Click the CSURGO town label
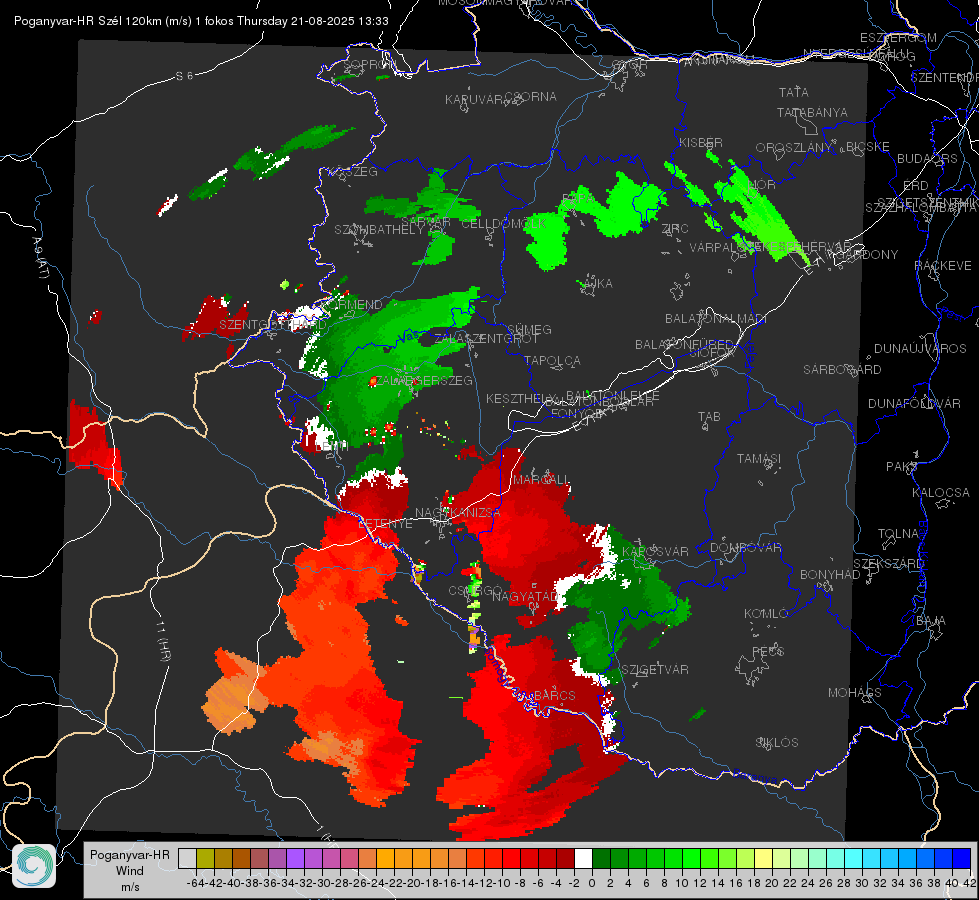979x900 pixels. pos(475,590)
